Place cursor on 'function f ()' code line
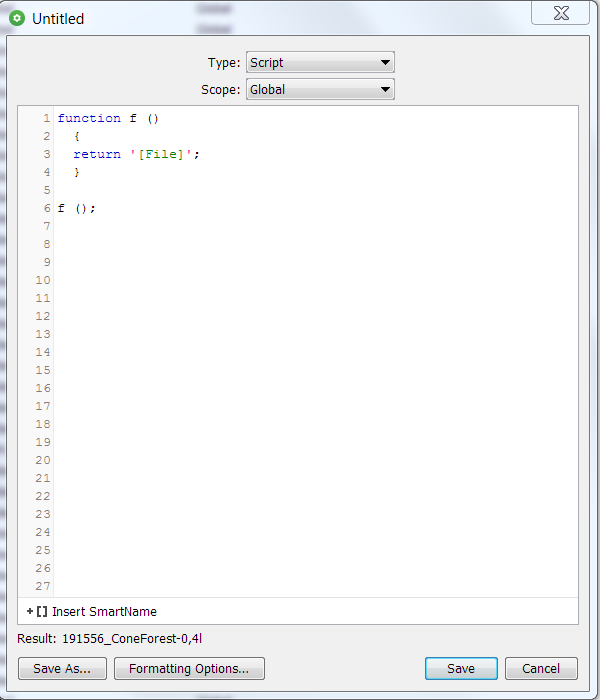600x700 pixels. [108, 118]
